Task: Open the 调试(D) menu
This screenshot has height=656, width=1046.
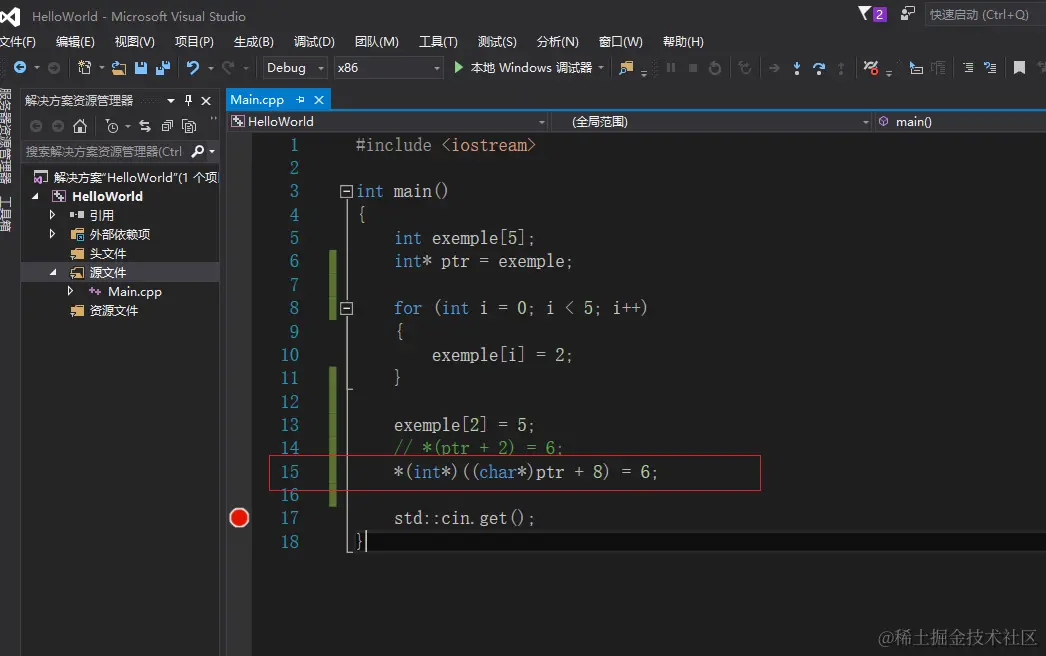Action: tap(314, 41)
